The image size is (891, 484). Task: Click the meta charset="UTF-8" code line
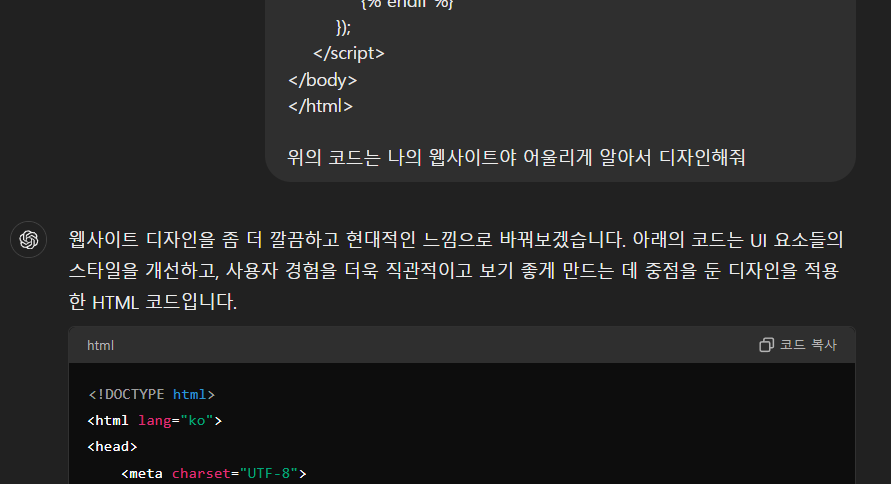point(214,473)
